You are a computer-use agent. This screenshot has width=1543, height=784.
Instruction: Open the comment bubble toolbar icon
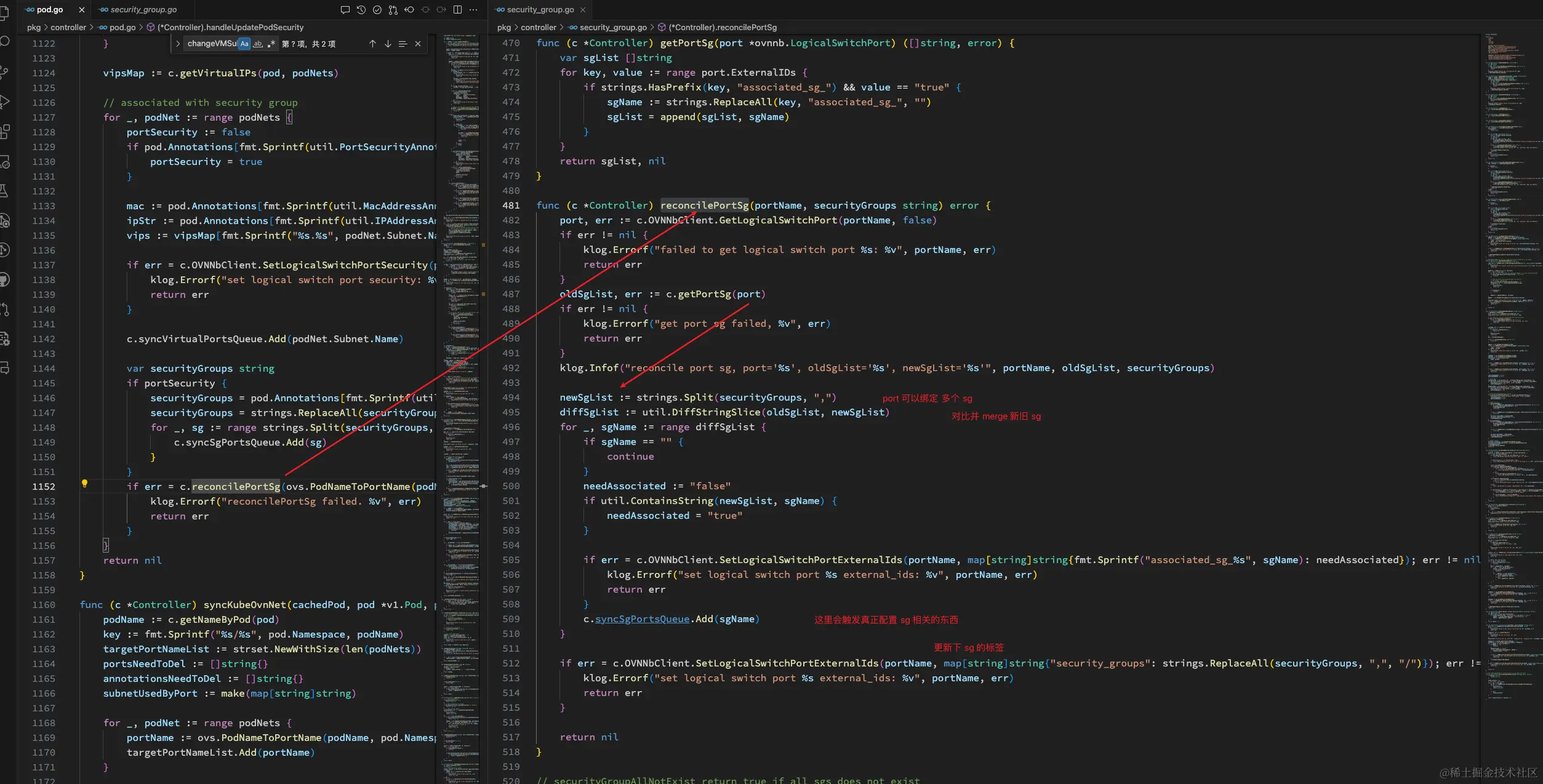[x=345, y=9]
